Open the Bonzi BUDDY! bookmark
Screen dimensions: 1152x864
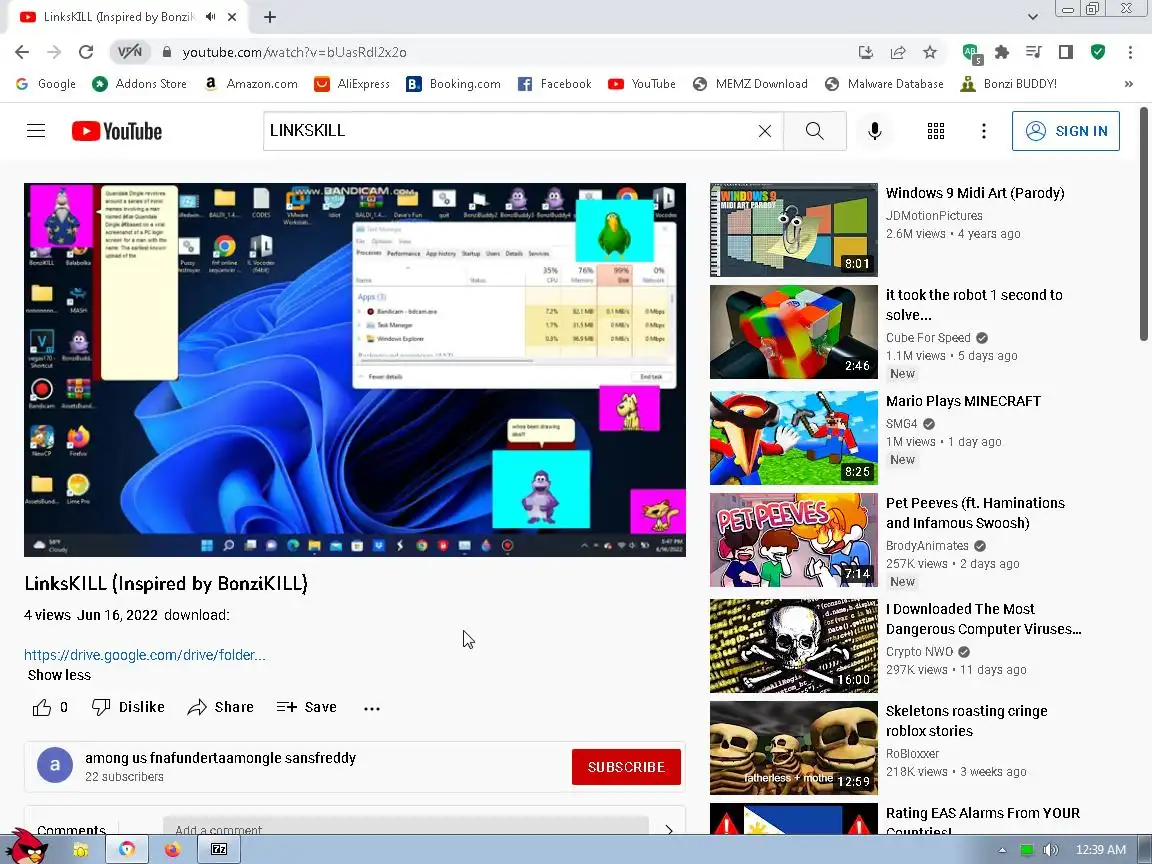[1009, 84]
